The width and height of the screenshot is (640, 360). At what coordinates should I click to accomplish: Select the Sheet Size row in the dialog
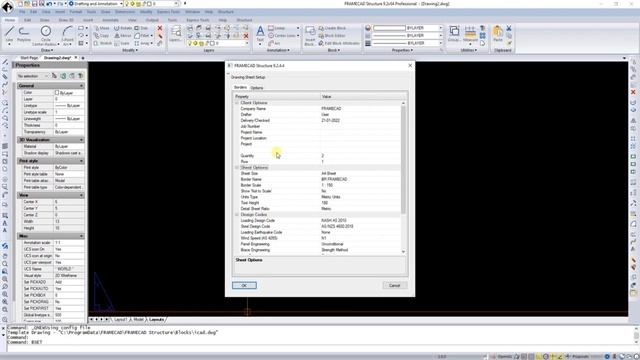[x=318, y=173]
